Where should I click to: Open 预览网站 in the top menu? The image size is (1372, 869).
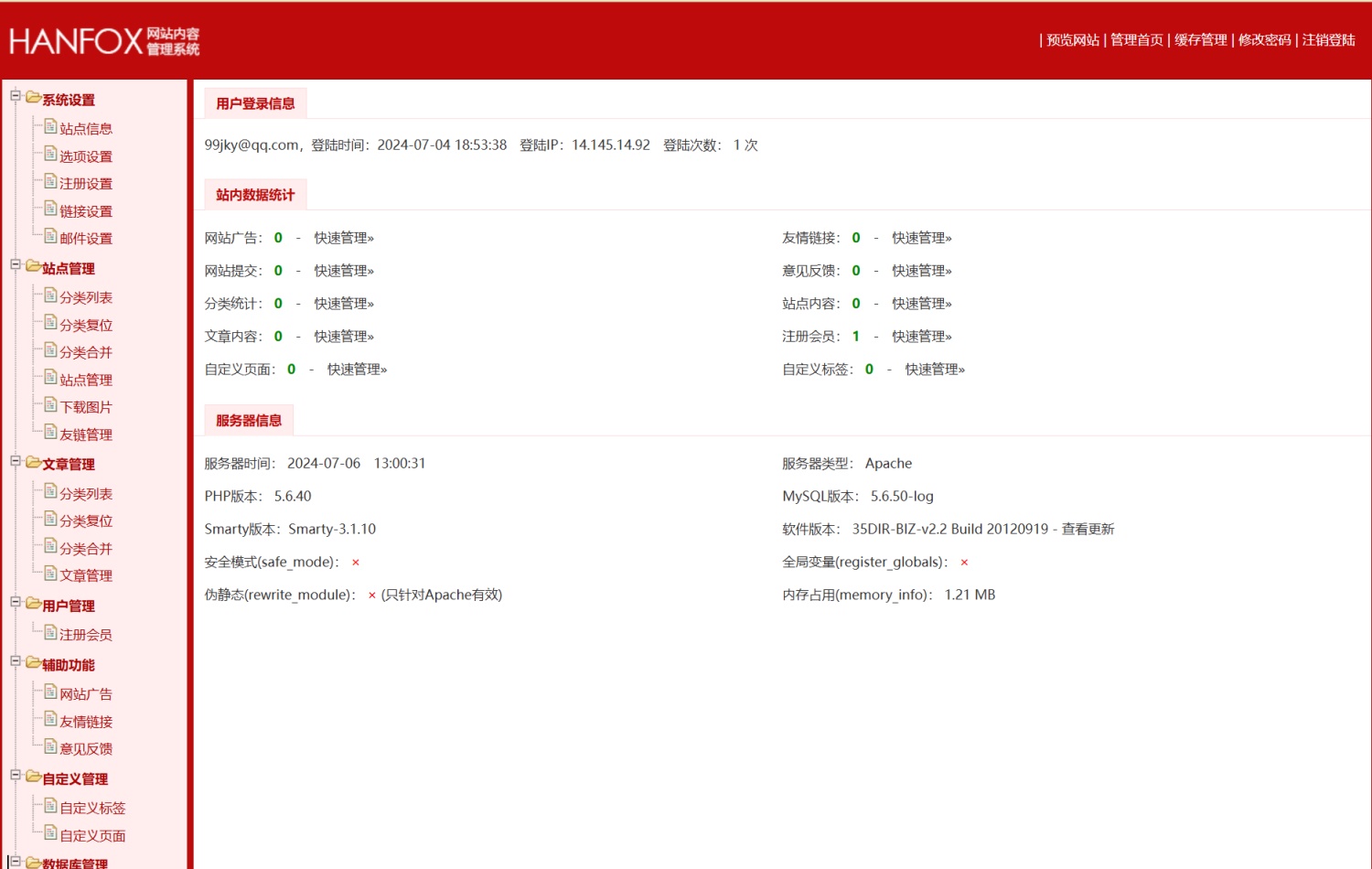click(1073, 40)
